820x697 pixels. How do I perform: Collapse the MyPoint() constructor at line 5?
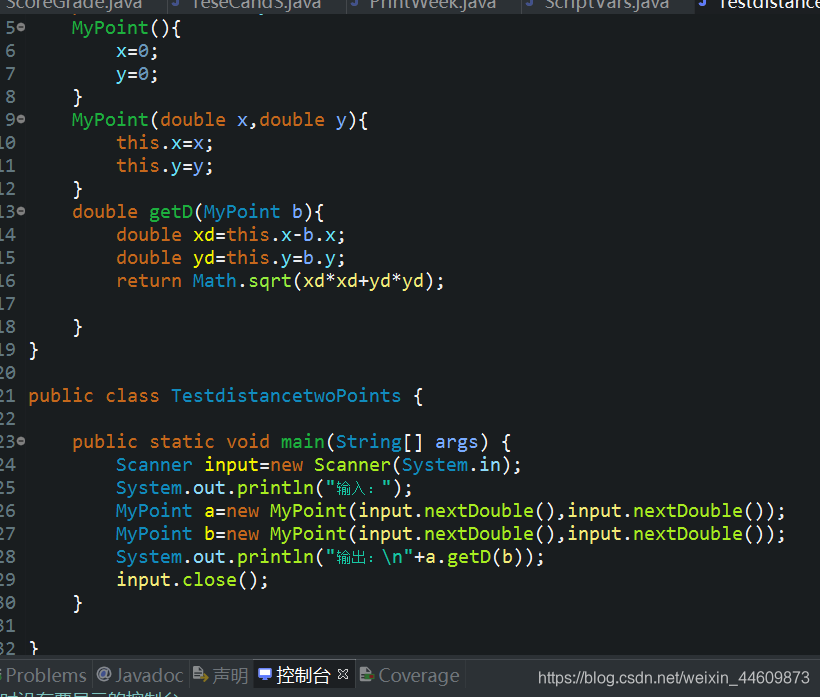coord(21,27)
